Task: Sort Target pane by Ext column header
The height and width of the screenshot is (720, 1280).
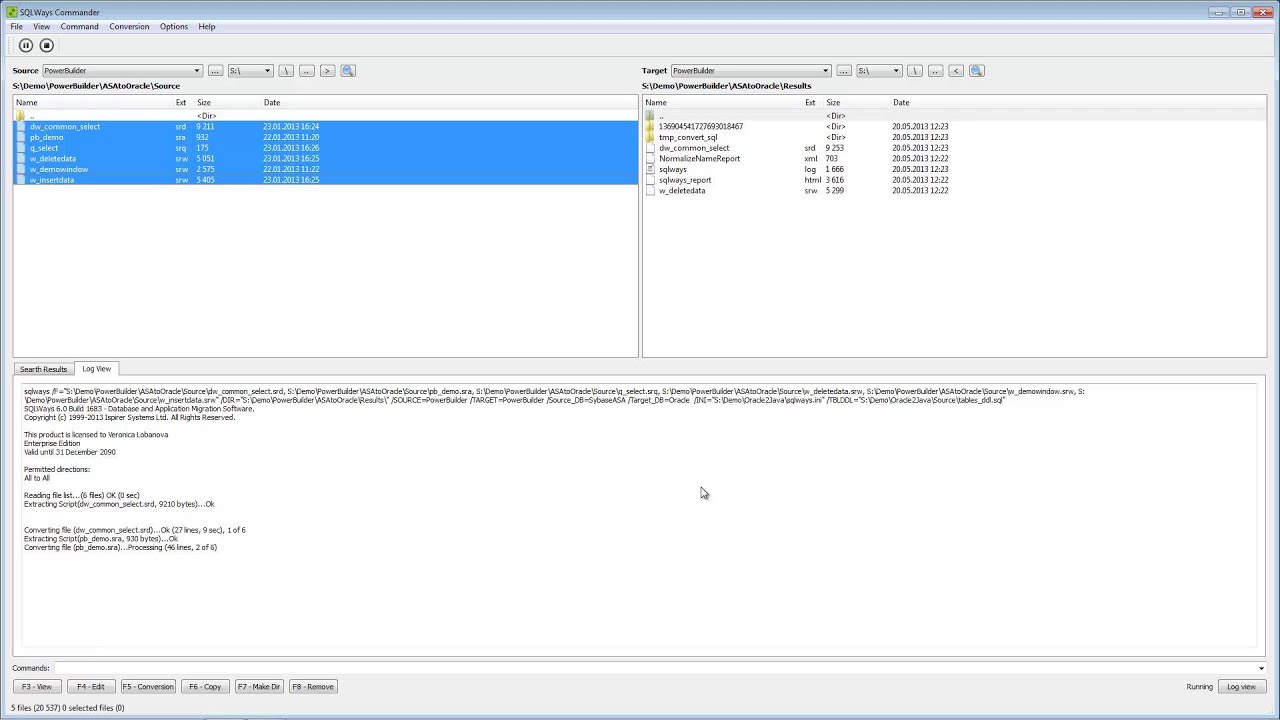Action: tap(810, 103)
